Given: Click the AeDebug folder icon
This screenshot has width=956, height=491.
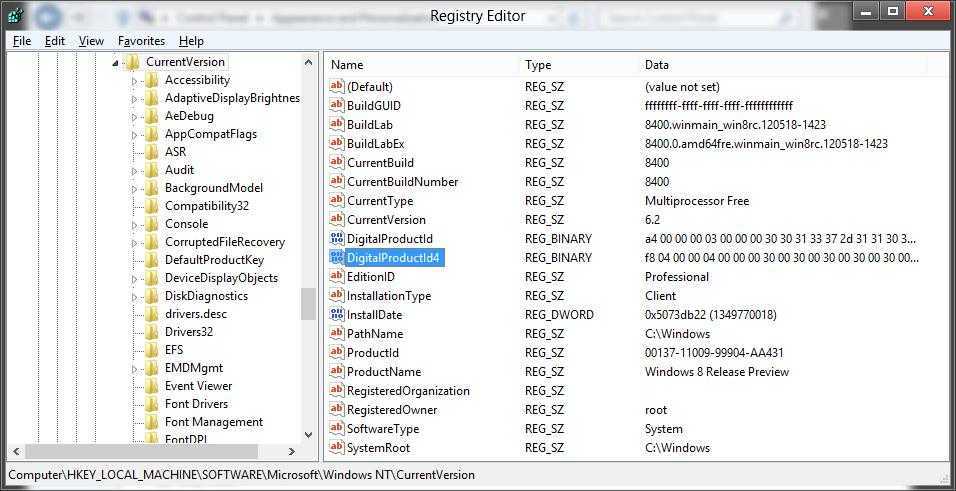Looking at the screenshot, I should click(x=152, y=116).
